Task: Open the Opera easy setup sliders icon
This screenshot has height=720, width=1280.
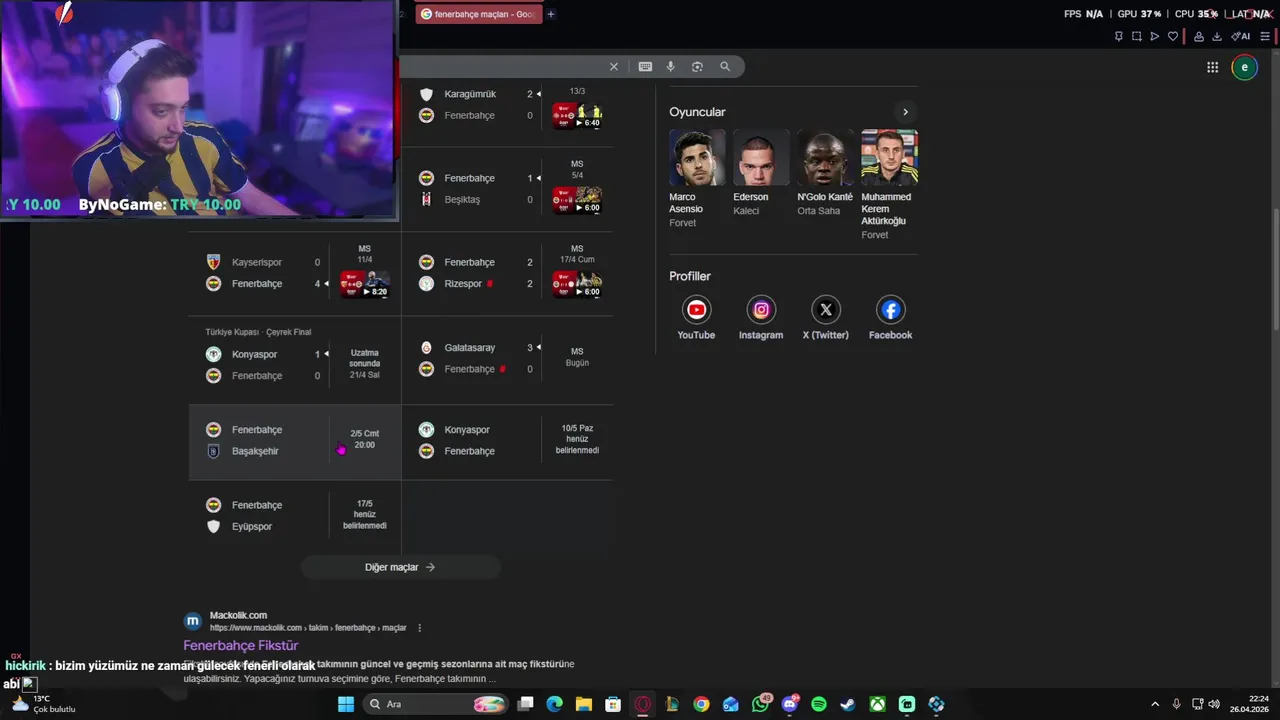Action: 1265,36
